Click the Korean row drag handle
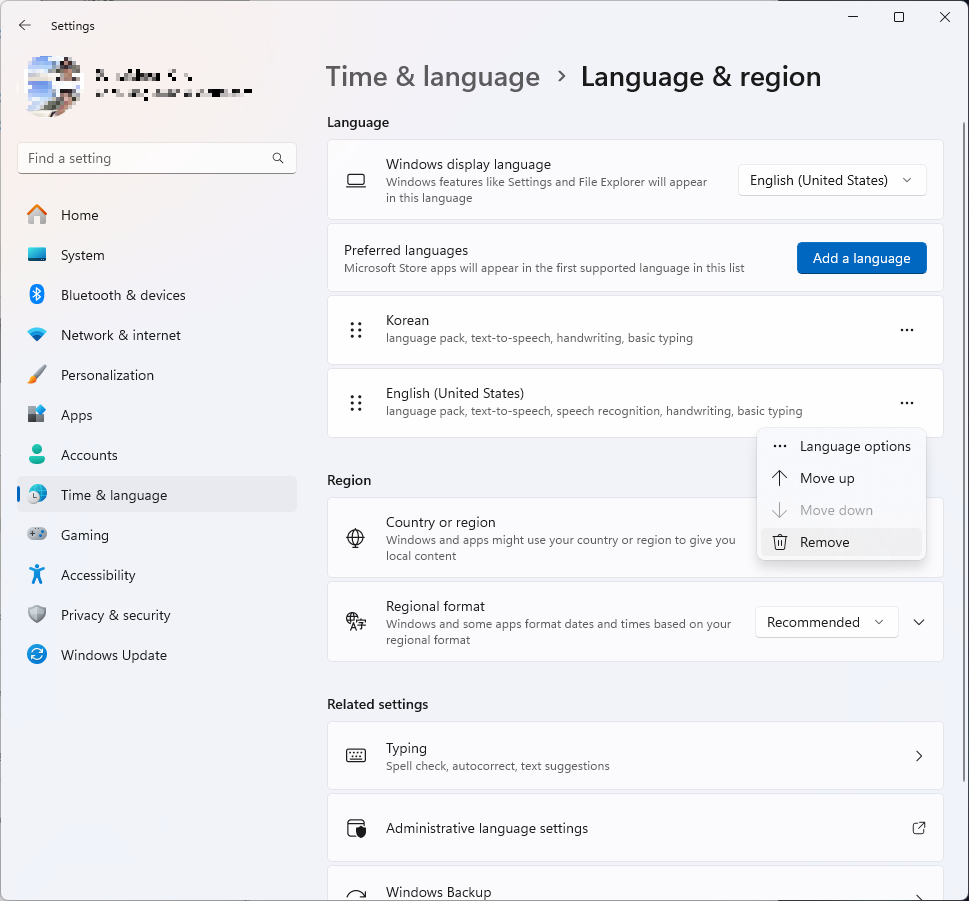Viewport: 969px width, 901px height. (x=356, y=330)
